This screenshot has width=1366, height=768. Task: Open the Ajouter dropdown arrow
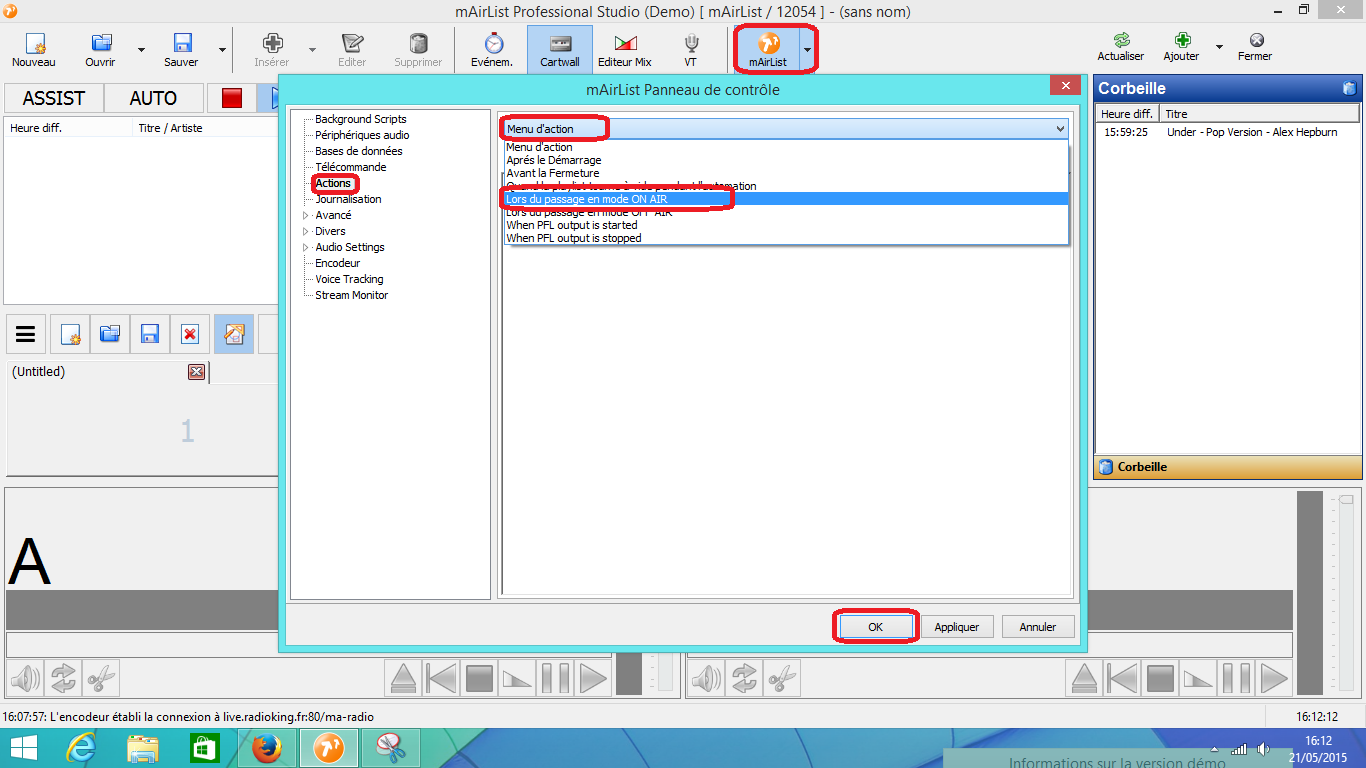(x=1219, y=47)
